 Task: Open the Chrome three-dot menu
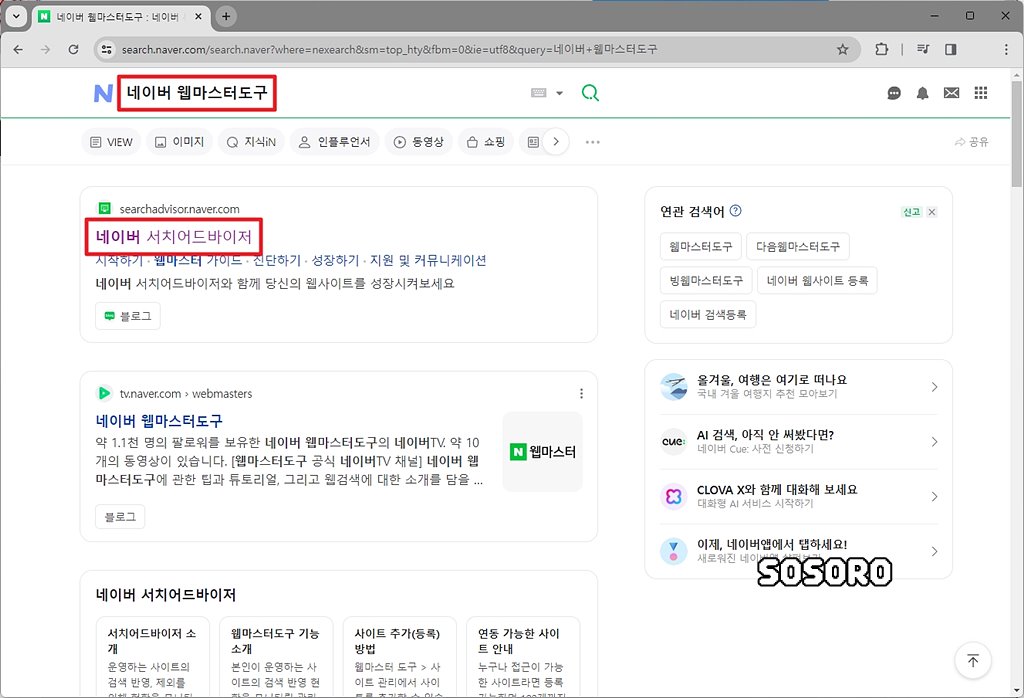point(1006,49)
